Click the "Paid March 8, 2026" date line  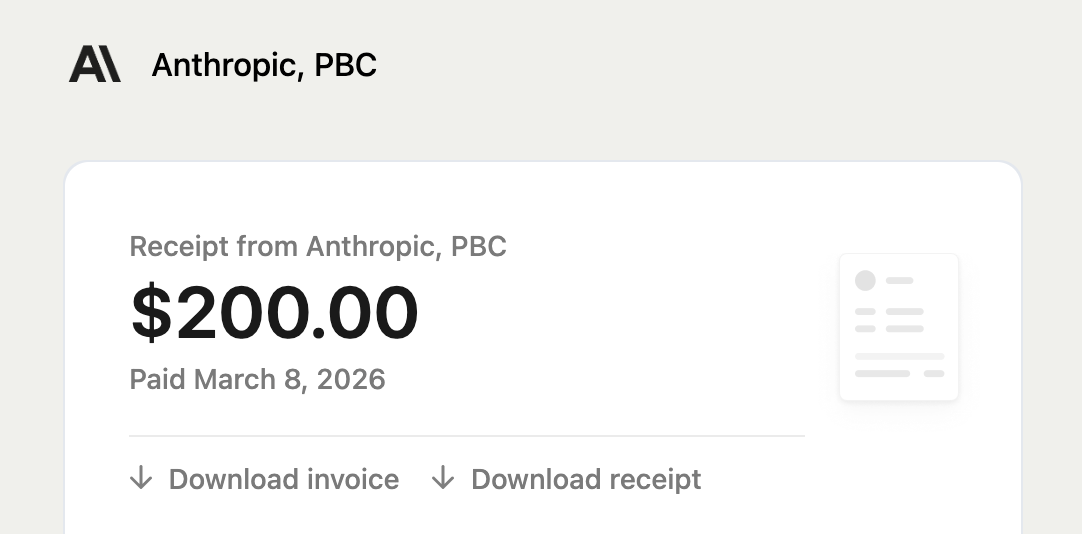tap(258, 380)
